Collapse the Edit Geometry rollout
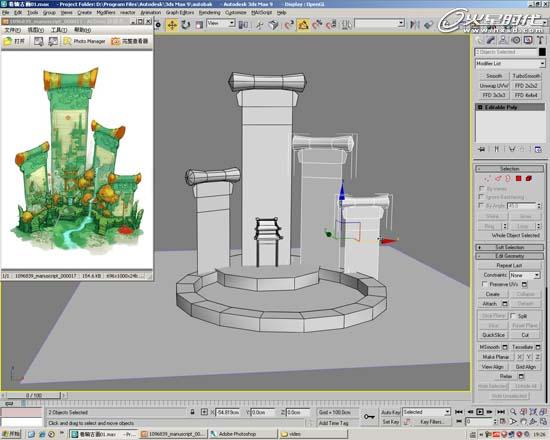 click(x=509, y=256)
